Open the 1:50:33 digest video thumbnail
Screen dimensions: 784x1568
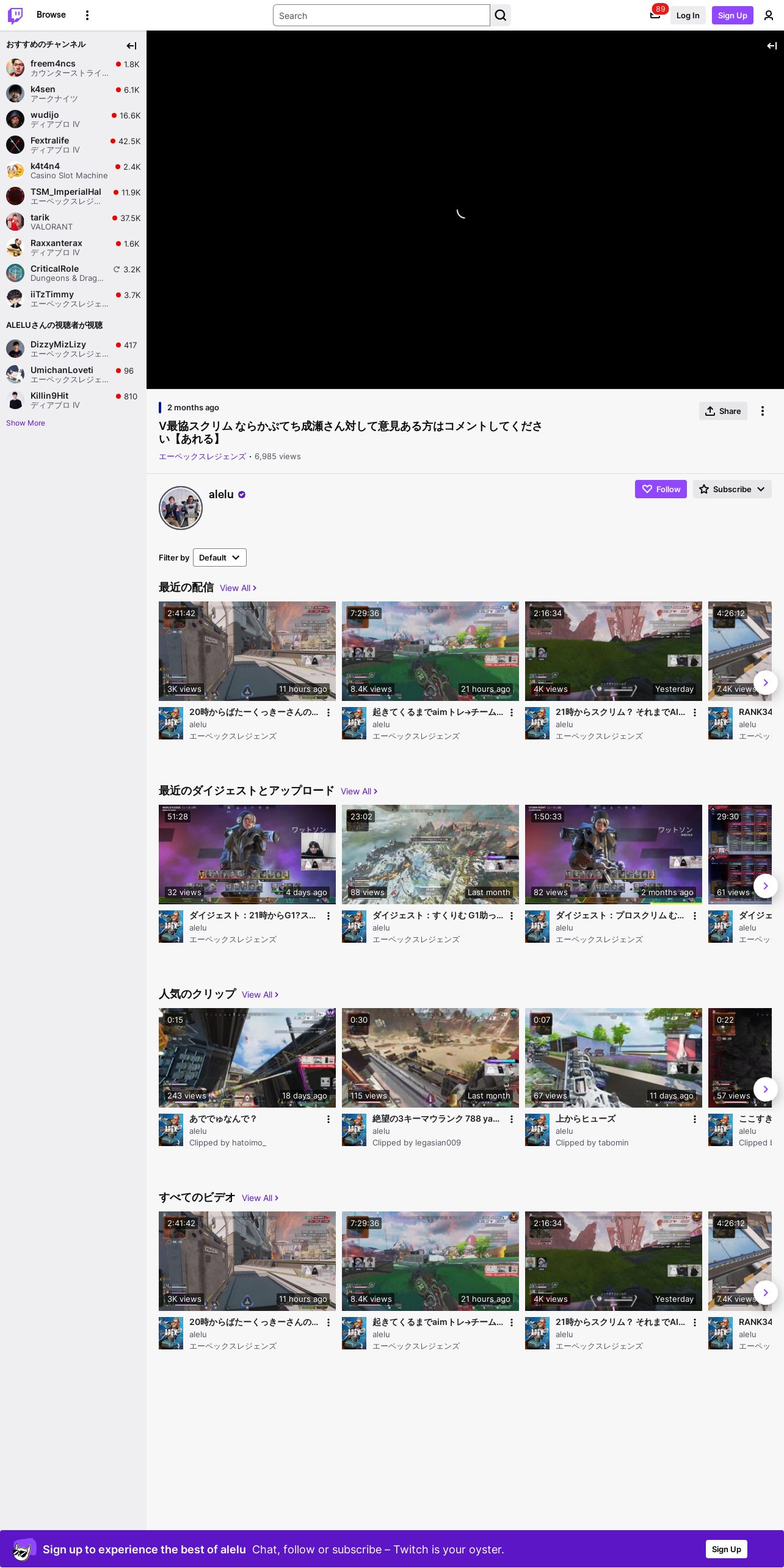(x=614, y=854)
